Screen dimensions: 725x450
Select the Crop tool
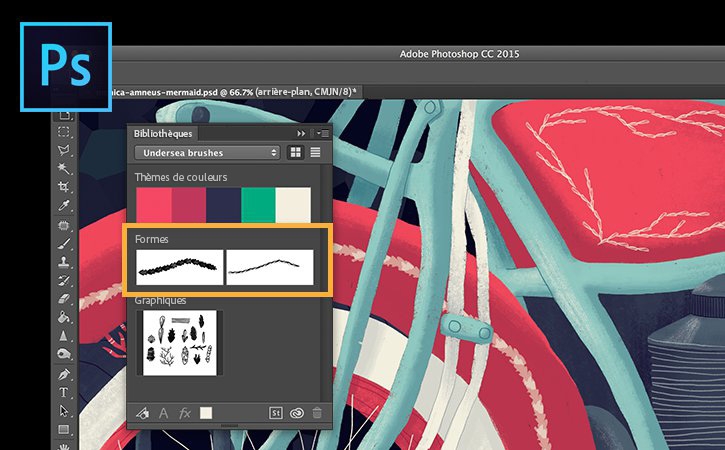(64, 187)
